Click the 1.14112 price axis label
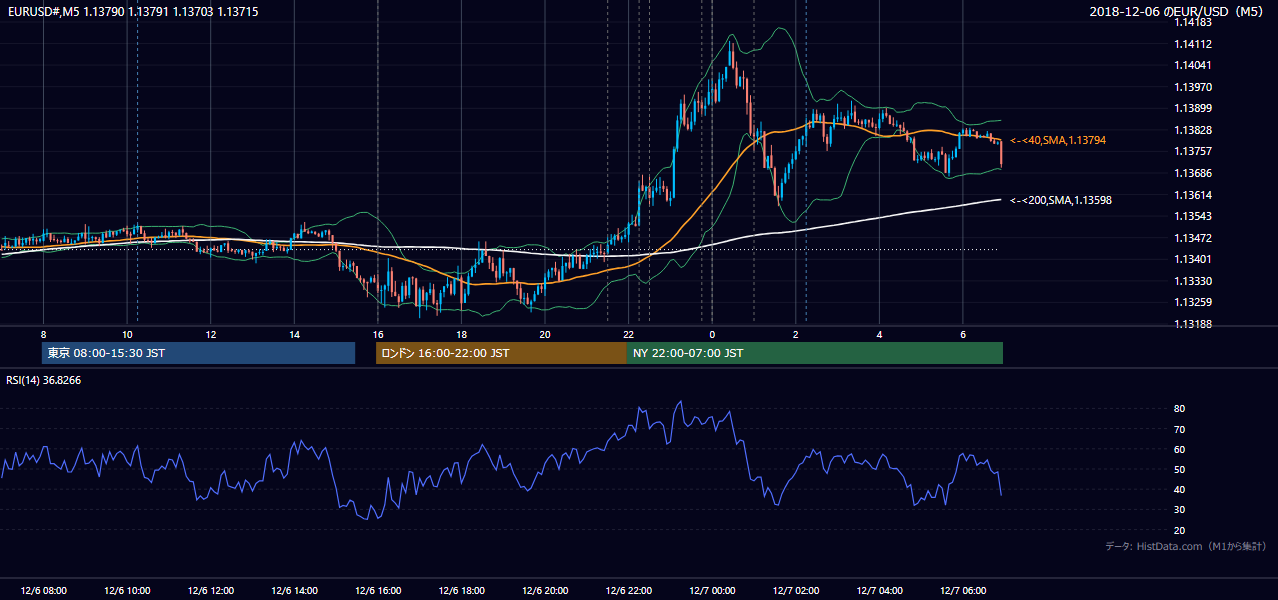This screenshot has width=1278, height=600. [1194, 44]
